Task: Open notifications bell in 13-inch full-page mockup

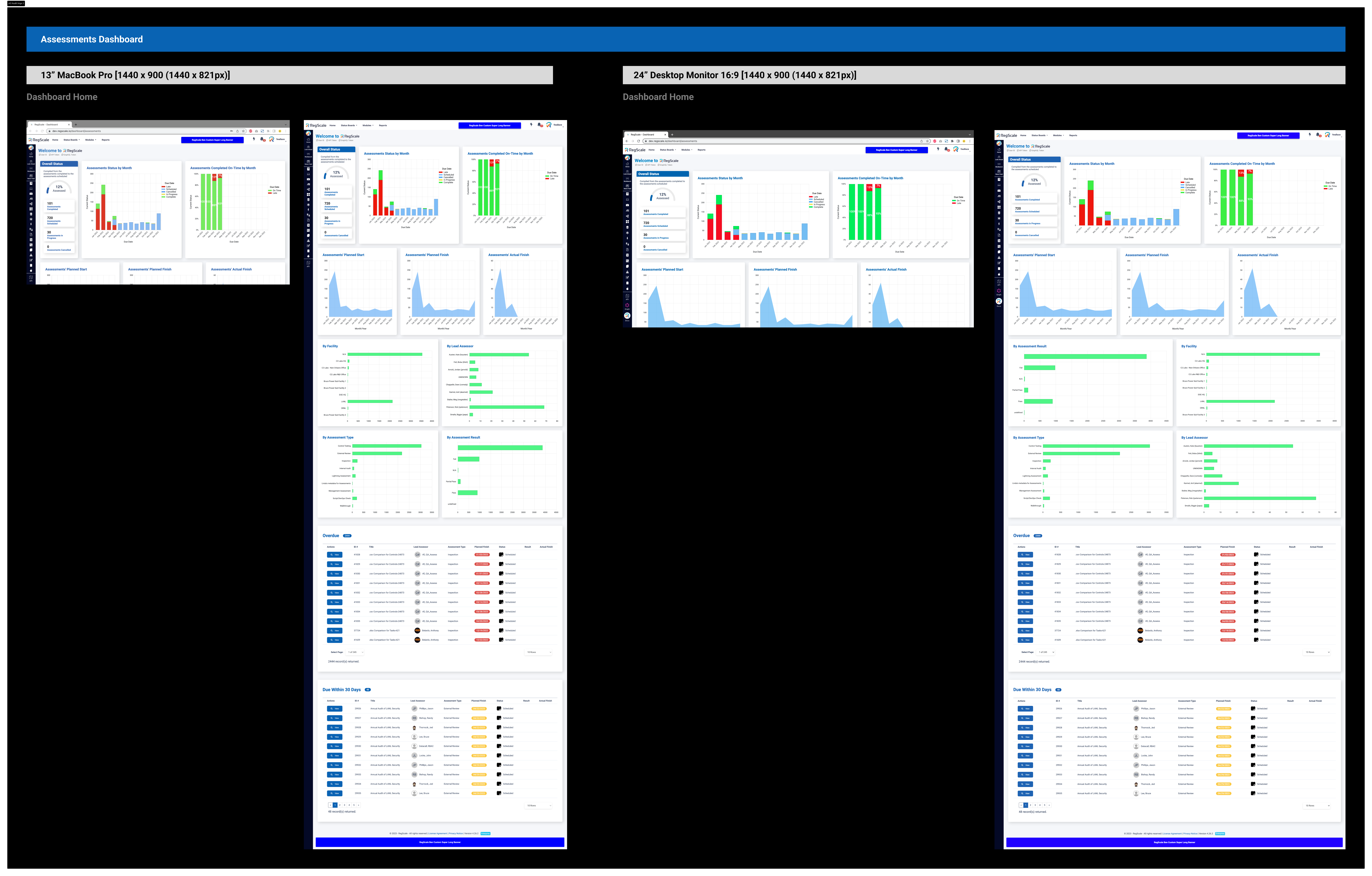Action: pos(540,125)
